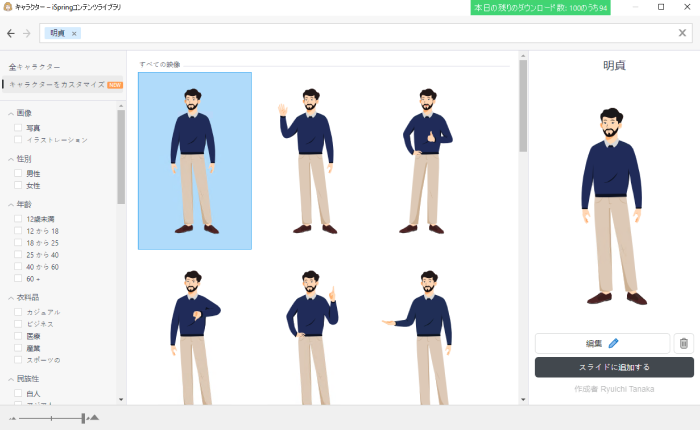The height and width of the screenshot is (430, 700).
Task: Delete character with the trash icon
Action: (x=683, y=343)
